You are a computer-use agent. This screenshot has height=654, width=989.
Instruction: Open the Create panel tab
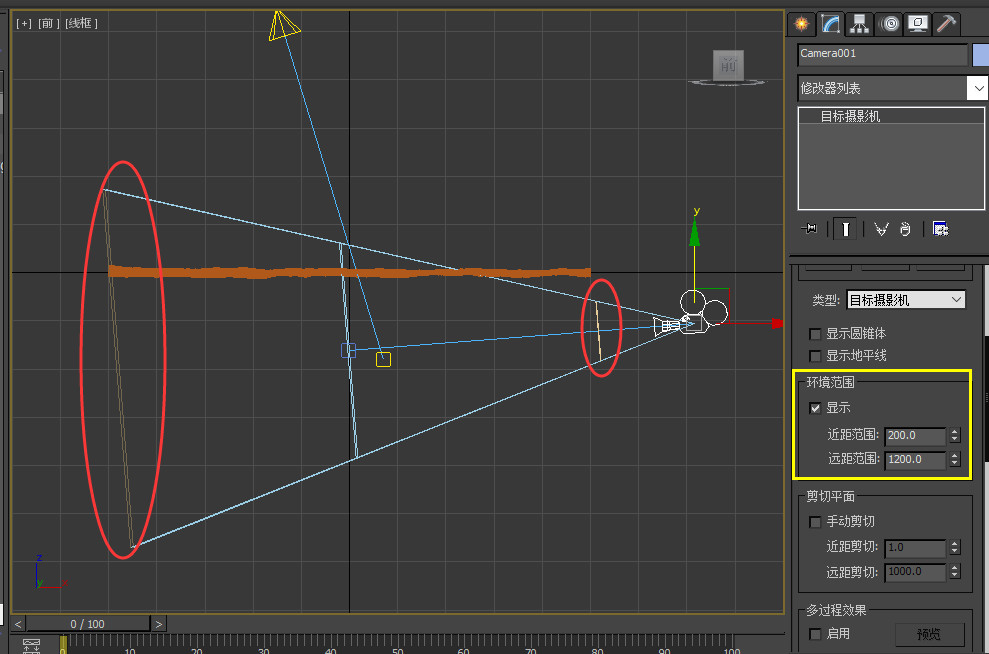pyautogui.click(x=800, y=24)
